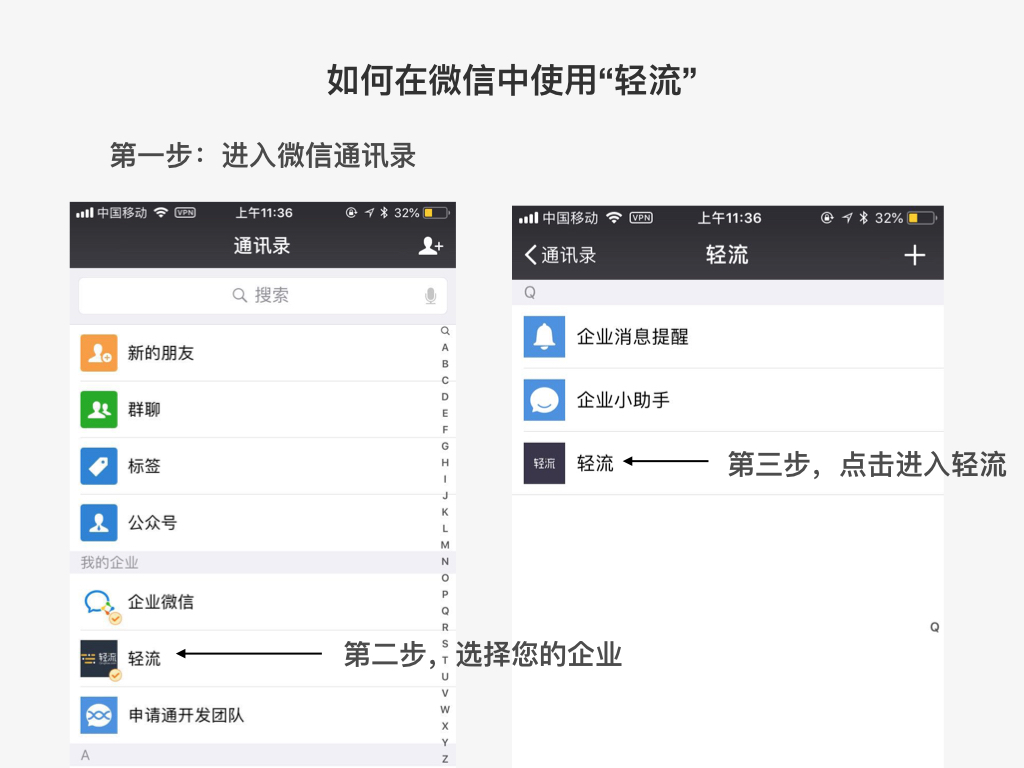Jump to letter P in index bar
This screenshot has width=1024, height=768.
click(445, 594)
